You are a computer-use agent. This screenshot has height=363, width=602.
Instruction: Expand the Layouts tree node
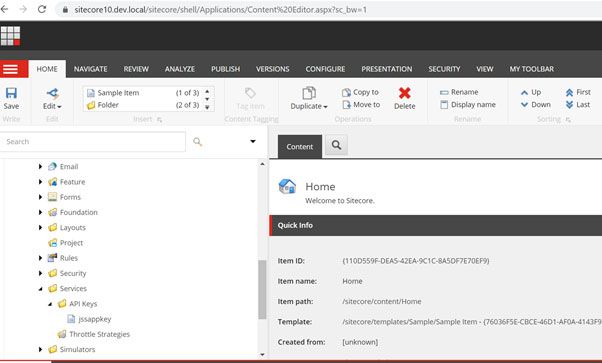[40, 227]
